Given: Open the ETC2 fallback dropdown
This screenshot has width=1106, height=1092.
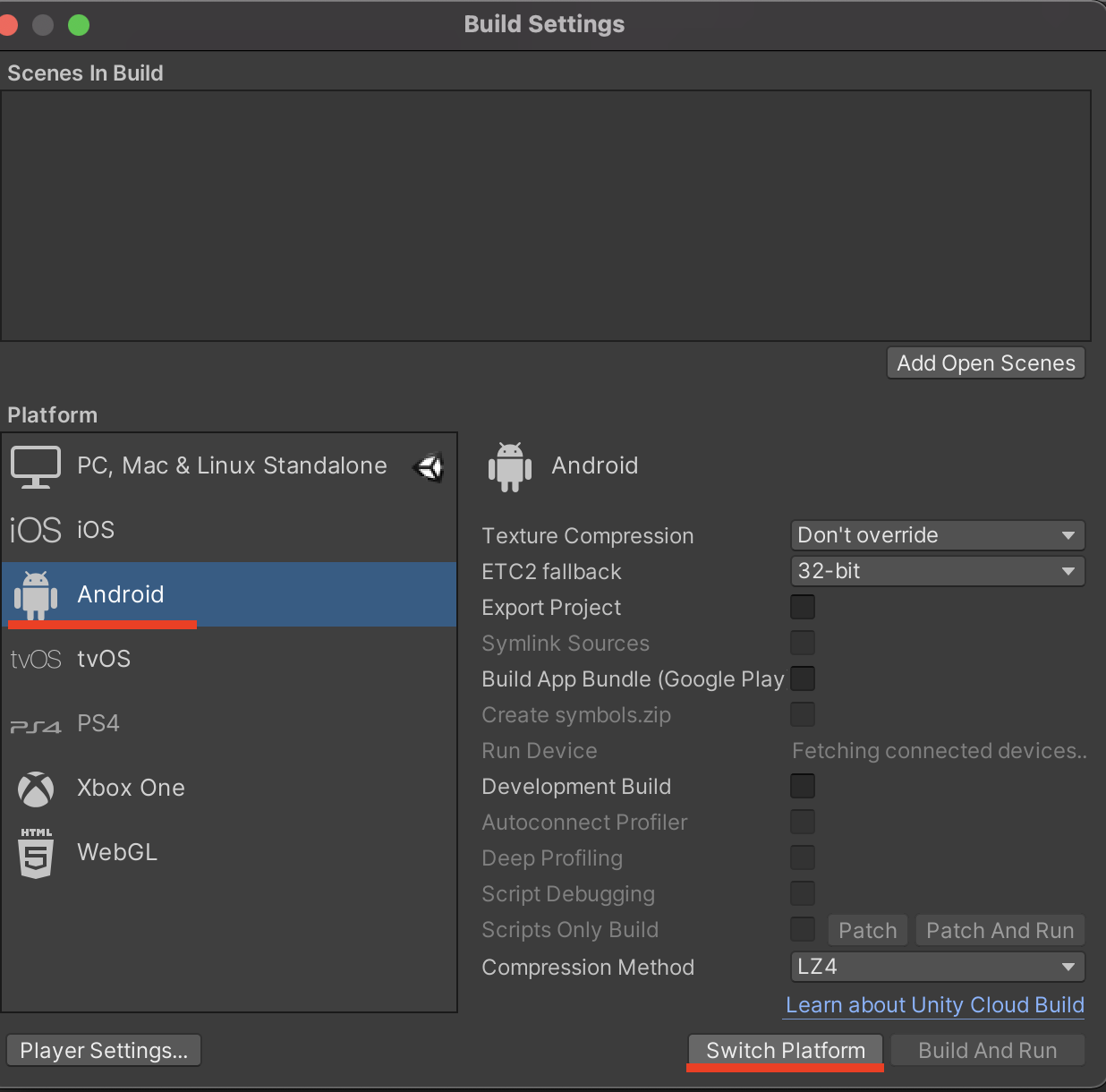Looking at the screenshot, I should point(936,570).
